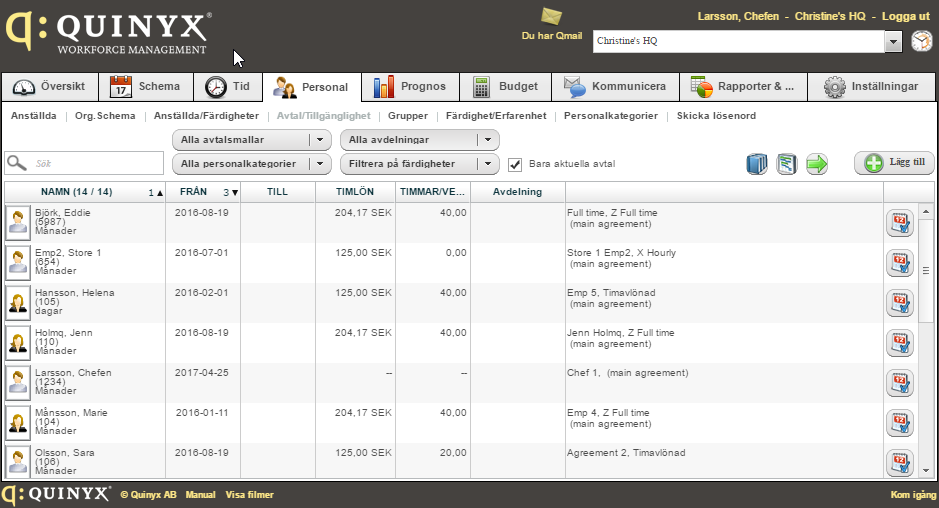Image resolution: width=939 pixels, height=508 pixels.
Task: Click Hansson, Helena's profile picture
Action: [x=18, y=303]
